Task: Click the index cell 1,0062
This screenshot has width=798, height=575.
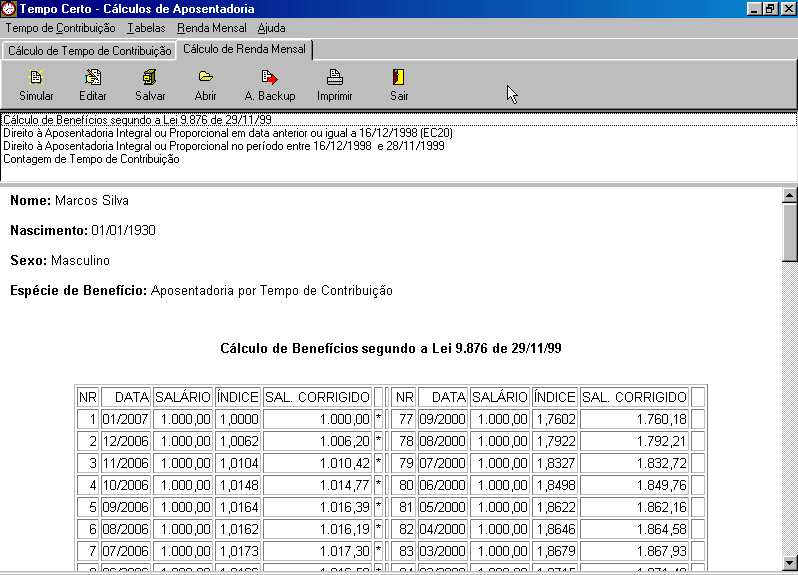Action: click(238, 441)
